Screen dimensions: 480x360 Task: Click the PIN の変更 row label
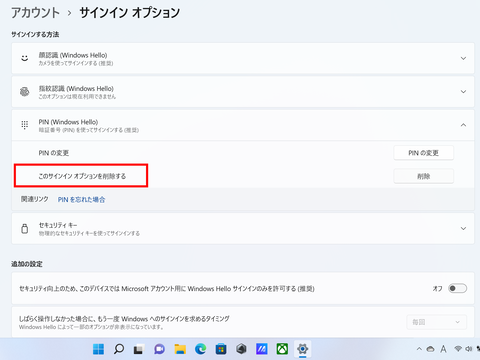click(x=54, y=153)
